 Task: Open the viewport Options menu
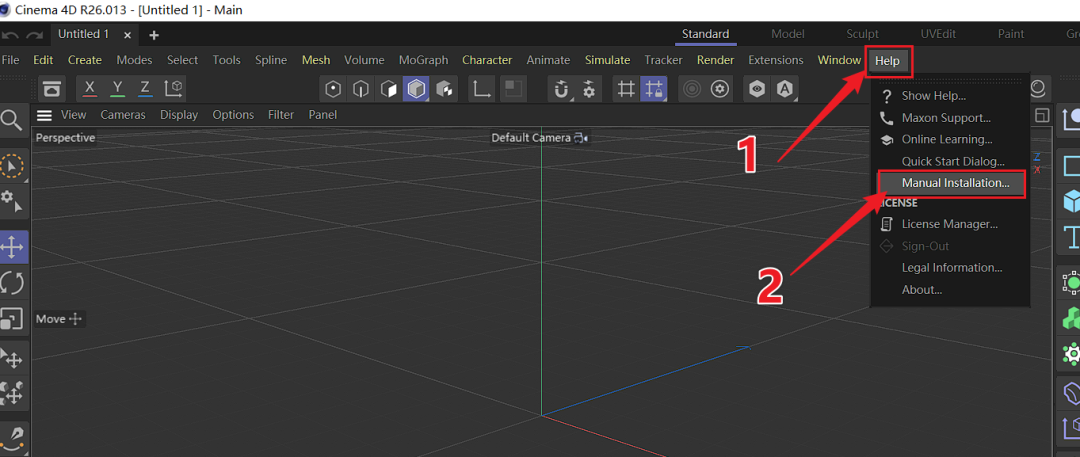(x=233, y=115)
